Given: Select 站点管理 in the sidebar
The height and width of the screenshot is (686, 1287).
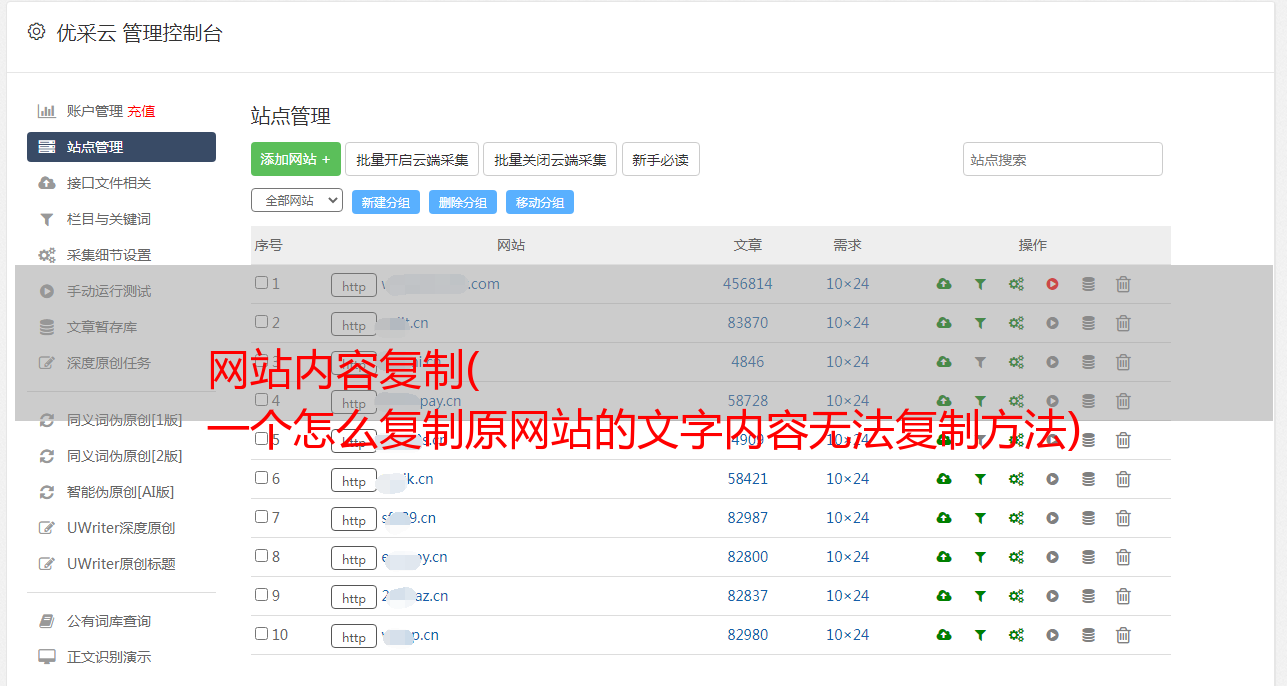Looking at the screenshot, I should click(x=121, y=147).
